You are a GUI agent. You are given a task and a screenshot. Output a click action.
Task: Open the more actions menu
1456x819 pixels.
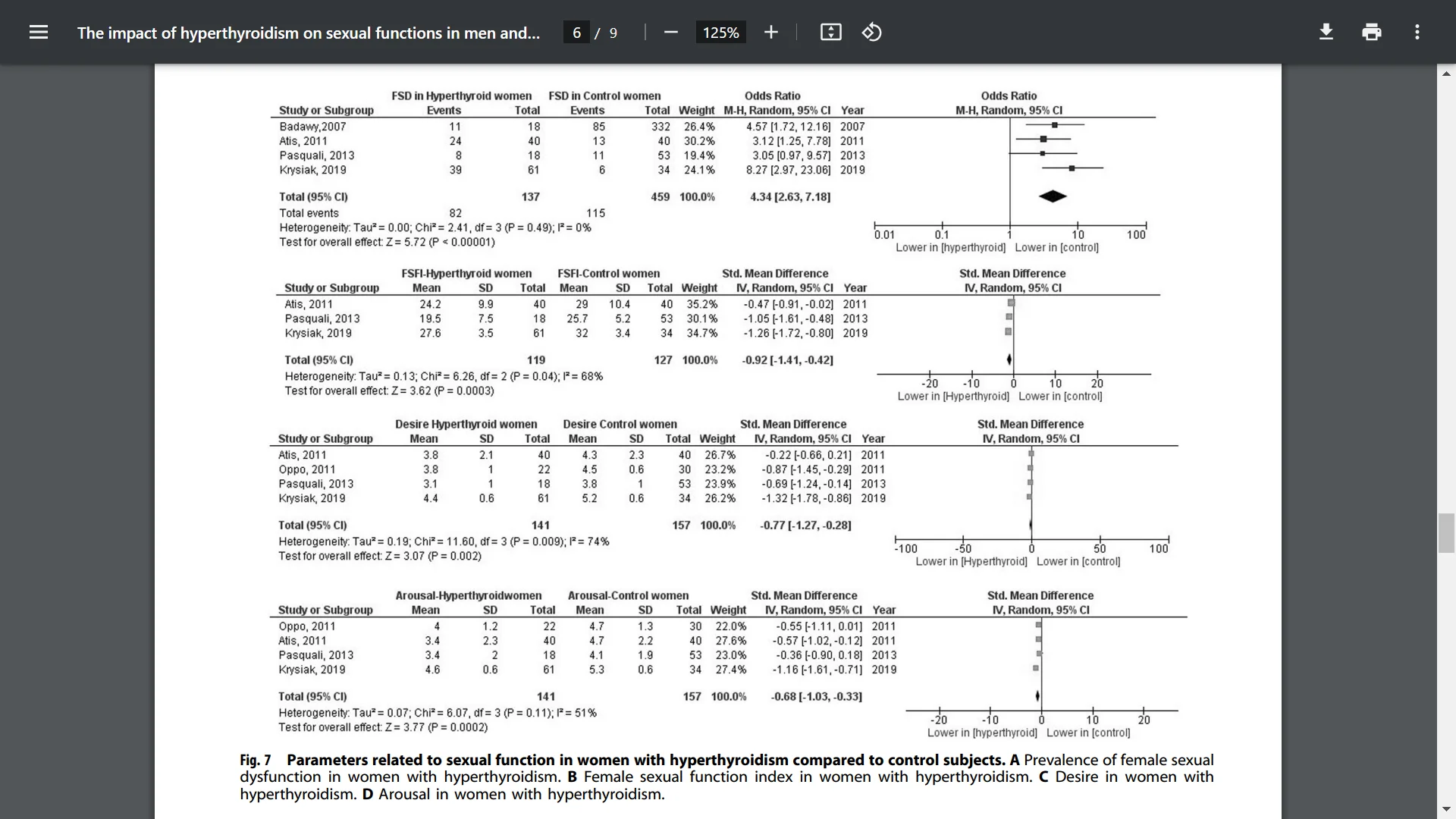(x=1417, y=32)
